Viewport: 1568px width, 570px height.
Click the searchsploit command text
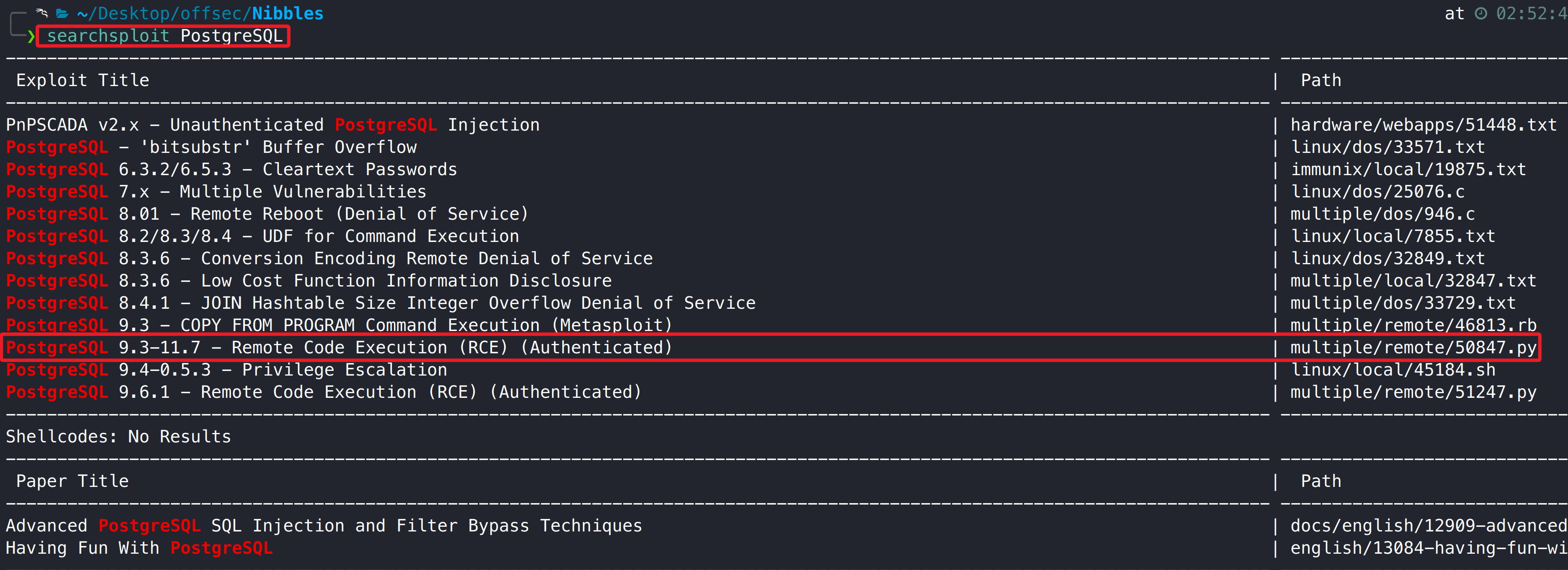pos(164,36)
